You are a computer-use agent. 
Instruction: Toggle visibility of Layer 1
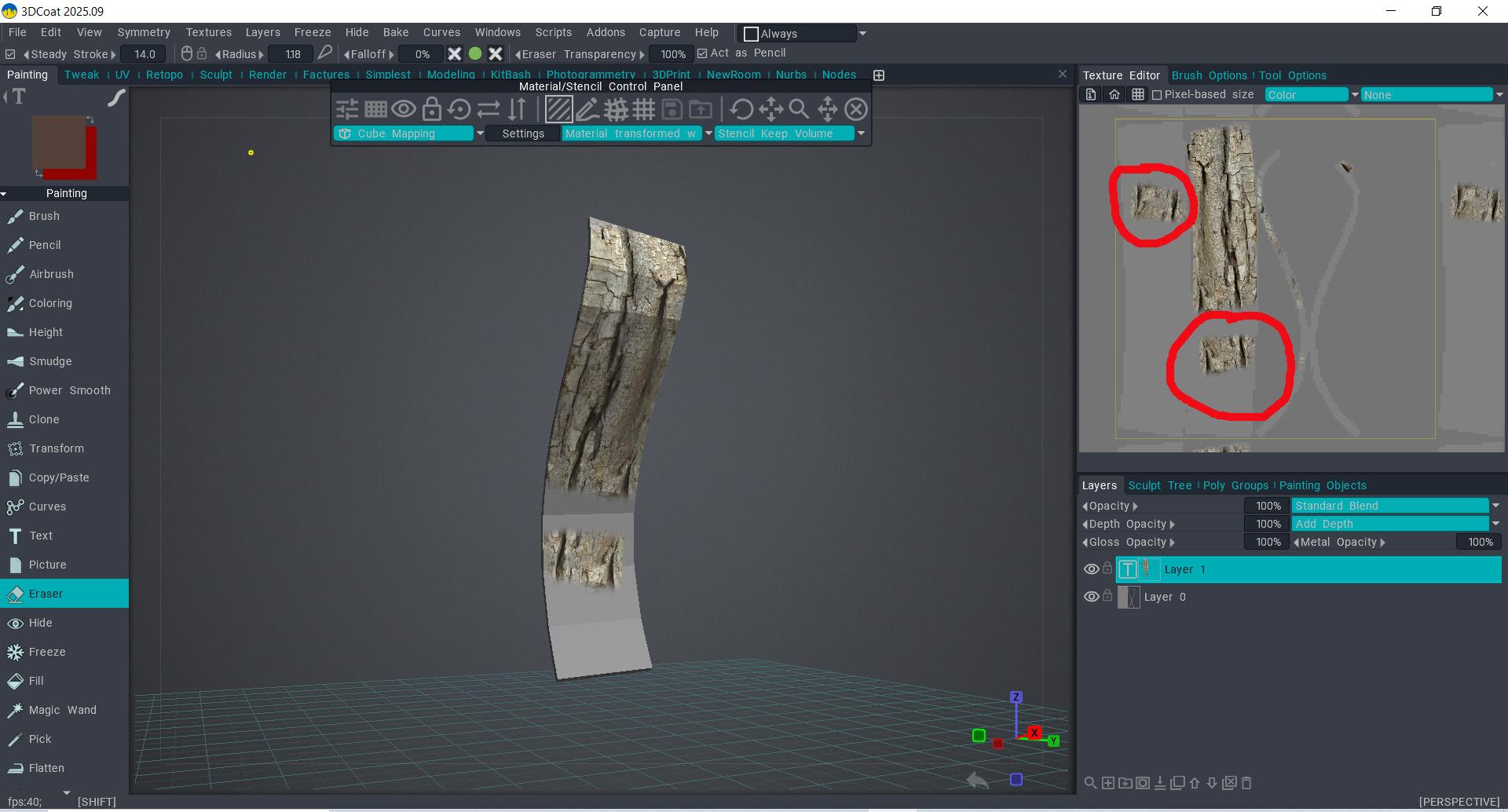(x=1091, y=569)
